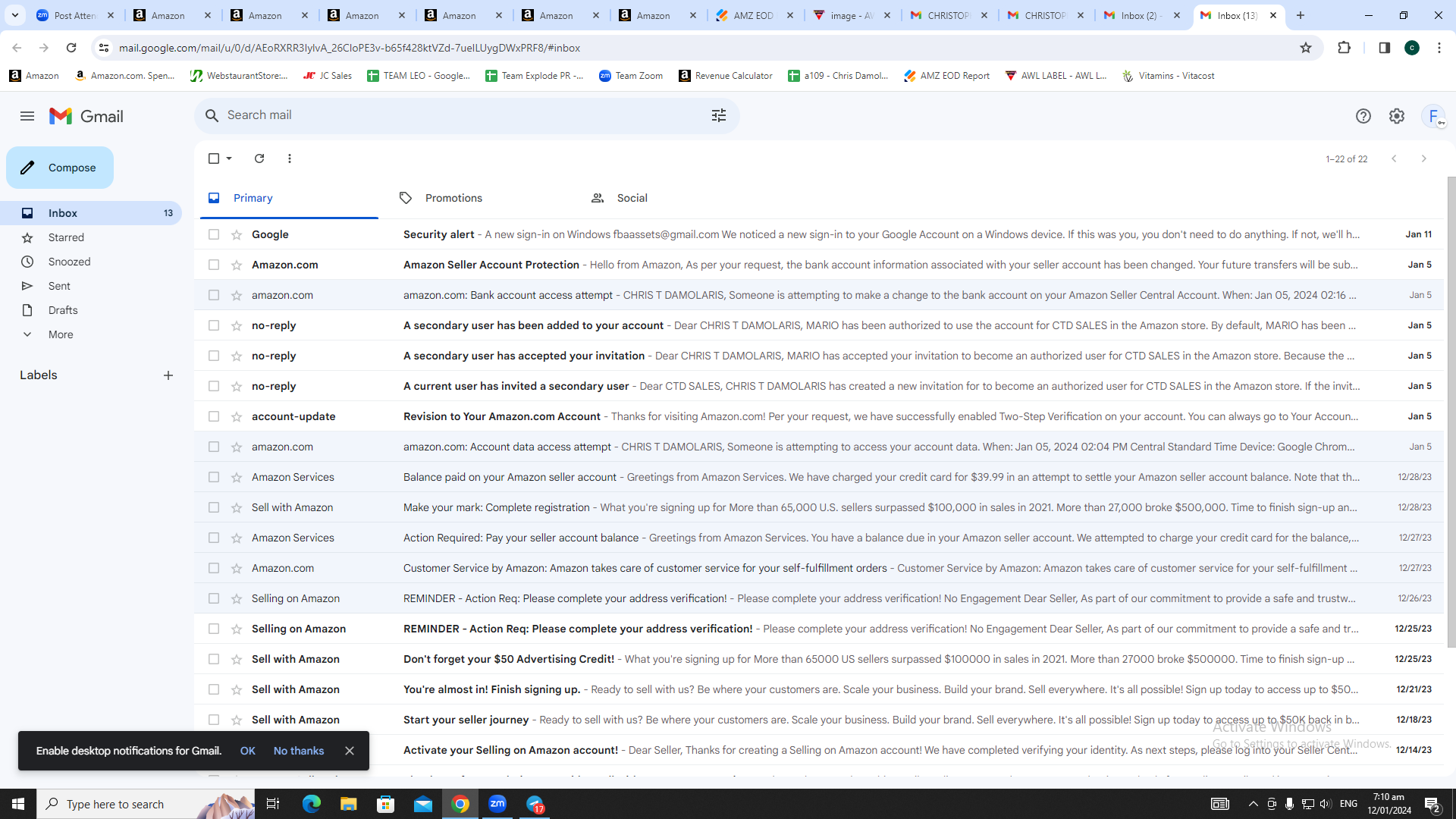
Task: Open a new Chrome tab
Action: [1301, 15]
